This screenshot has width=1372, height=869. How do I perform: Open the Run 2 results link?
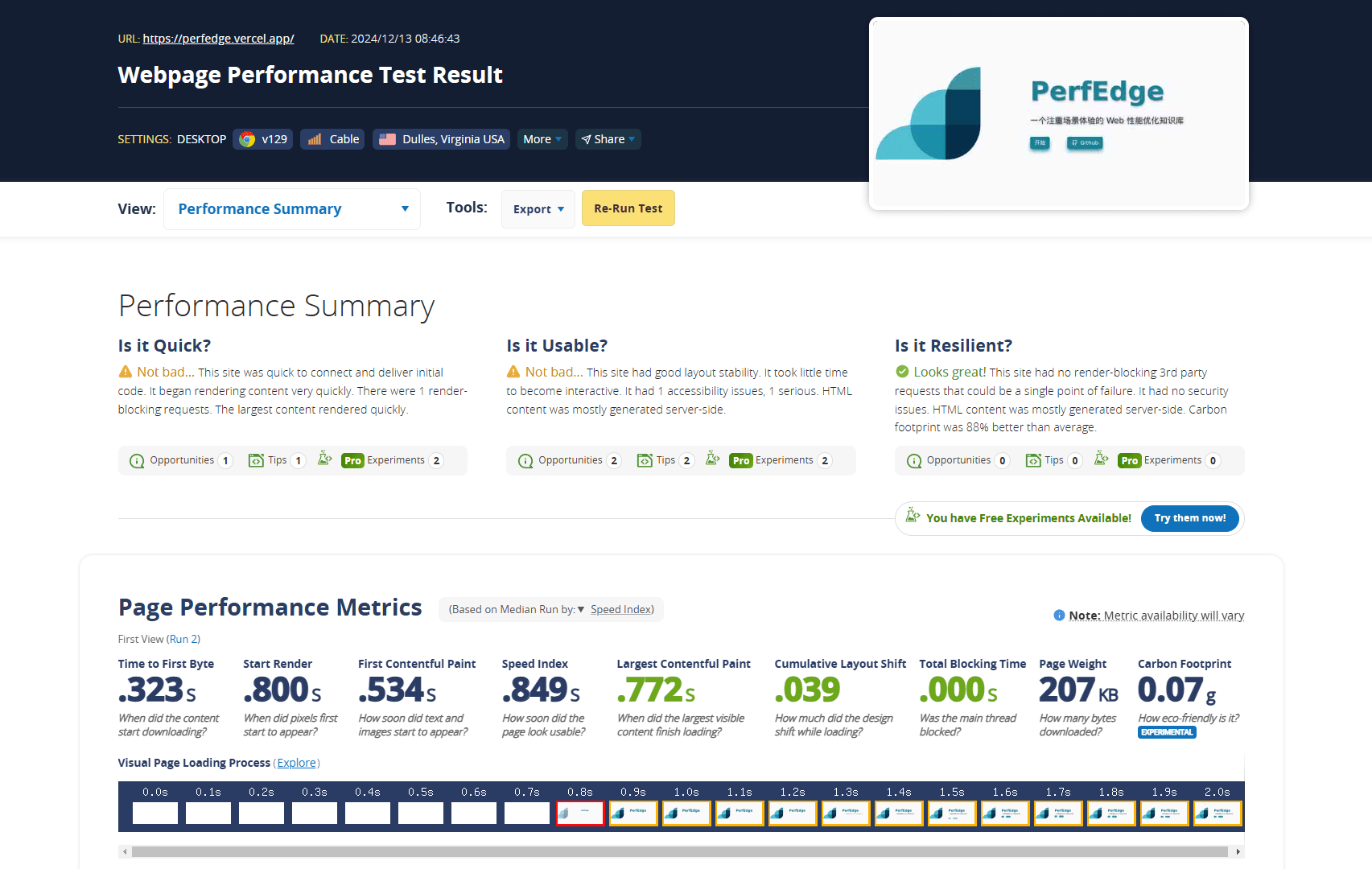coord(183,638)
